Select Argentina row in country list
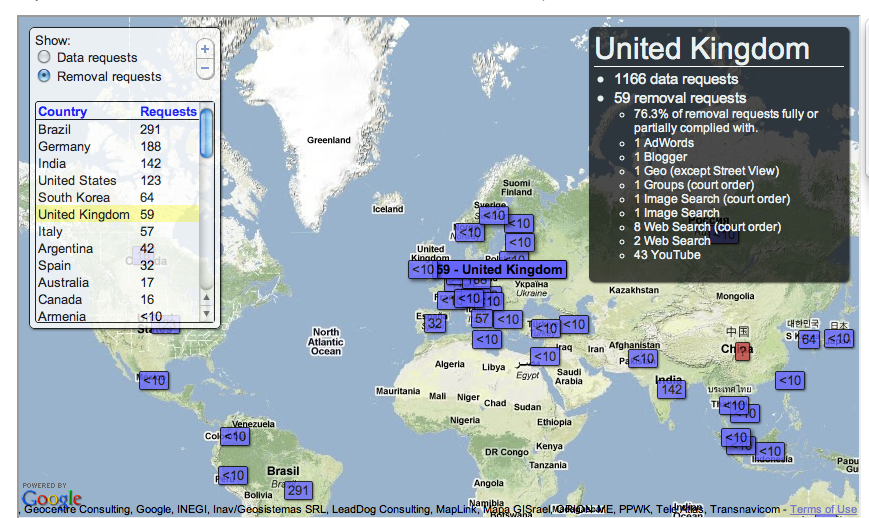Viewport: 869px width, 518px height. 117,249
